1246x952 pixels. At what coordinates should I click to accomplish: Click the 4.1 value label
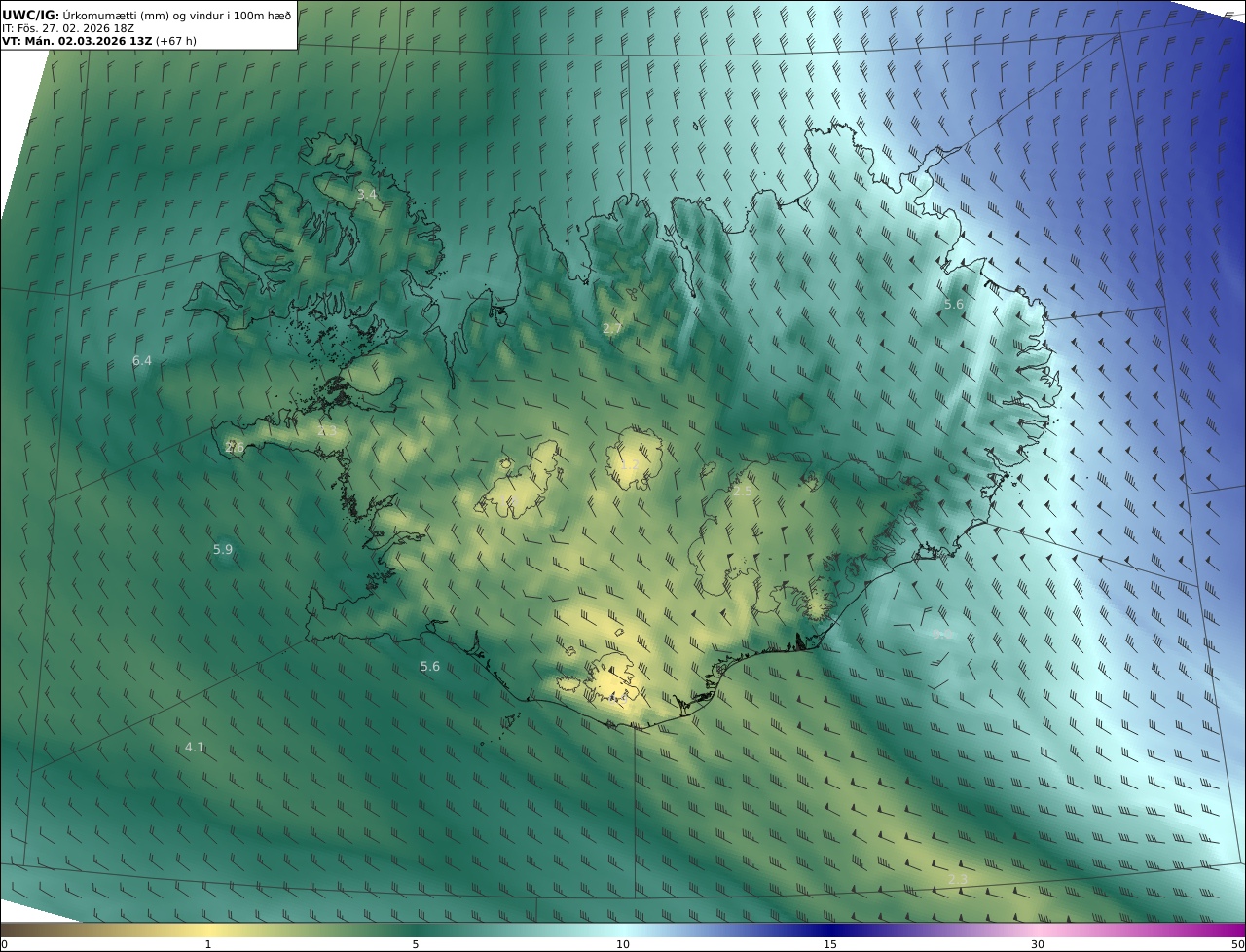tap(195, 747)
